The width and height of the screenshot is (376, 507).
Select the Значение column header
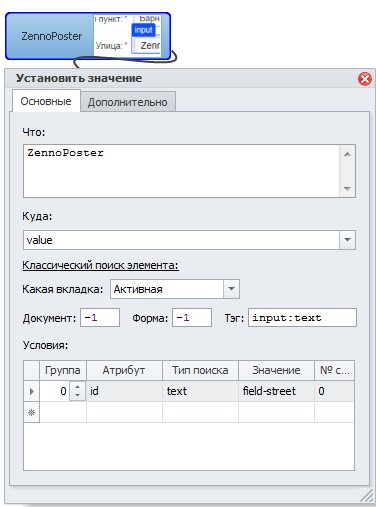coord(276,370)
